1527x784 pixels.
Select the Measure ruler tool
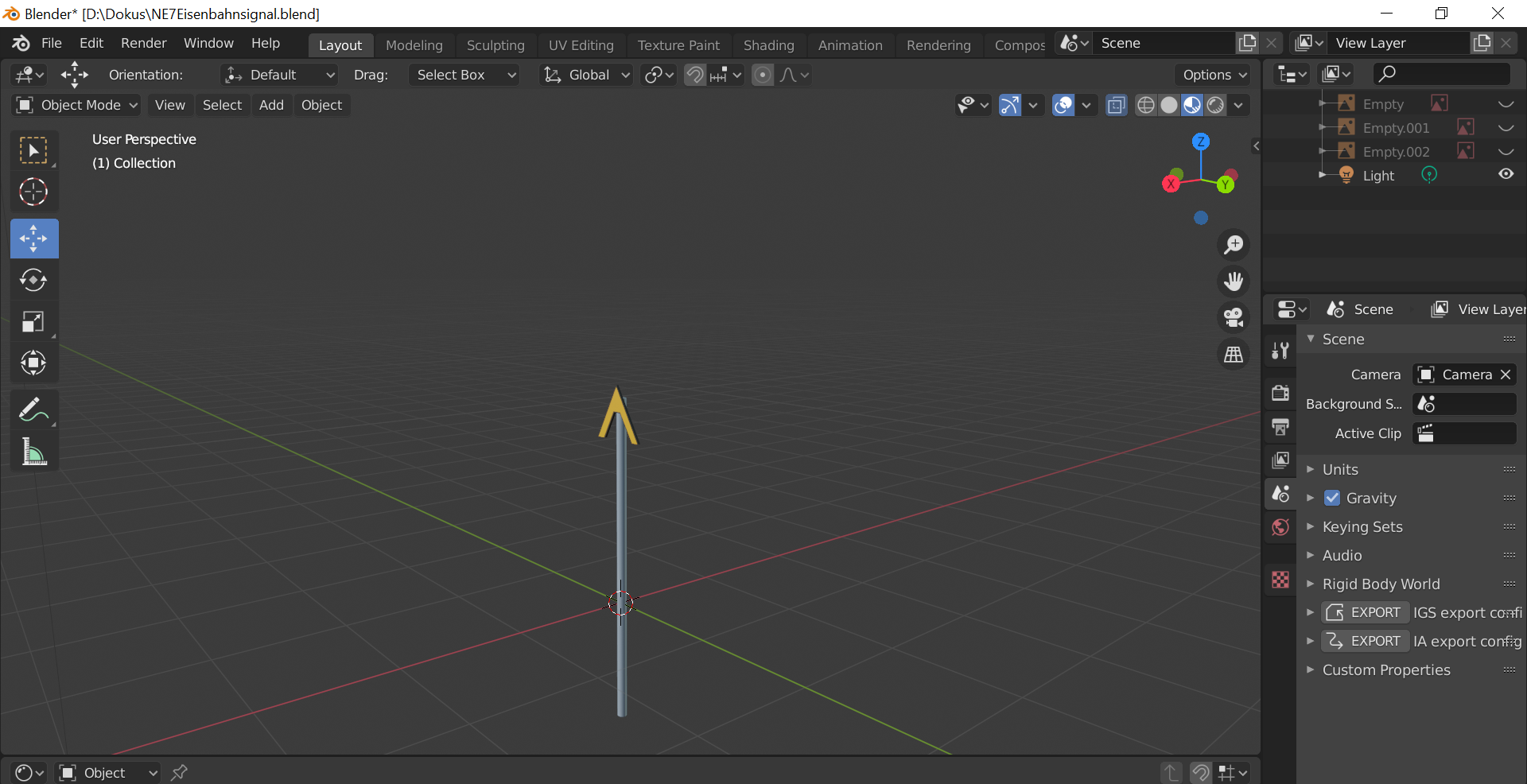[33, 452]
